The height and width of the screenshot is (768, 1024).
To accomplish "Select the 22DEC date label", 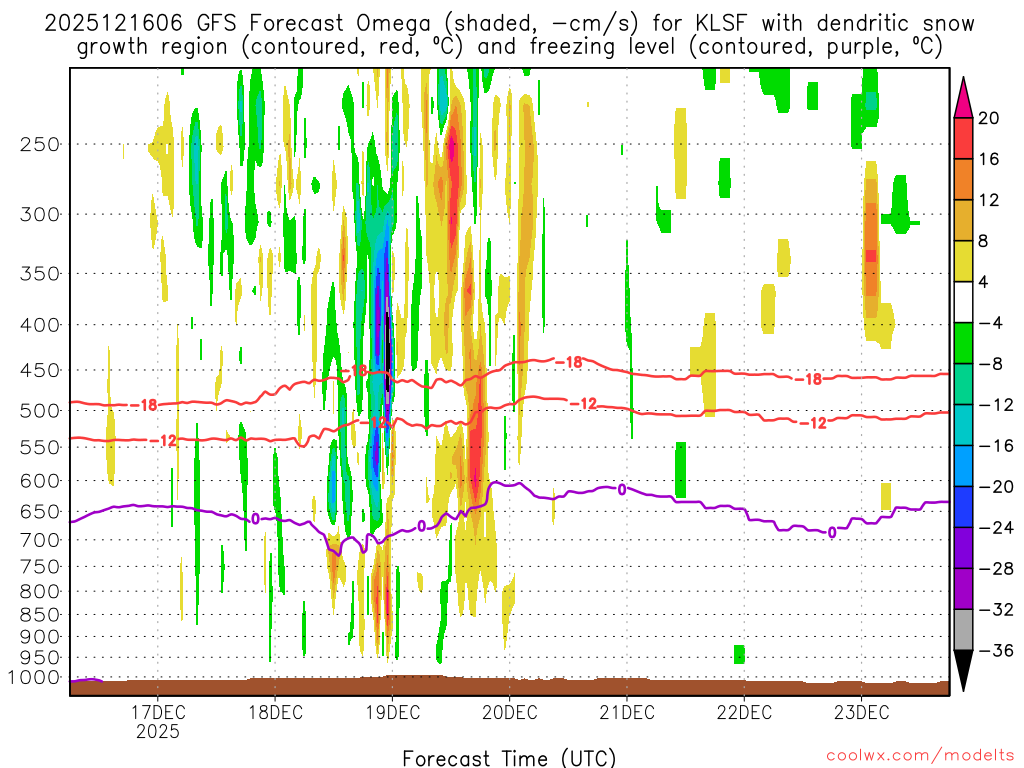I will [x=744, y=712].
